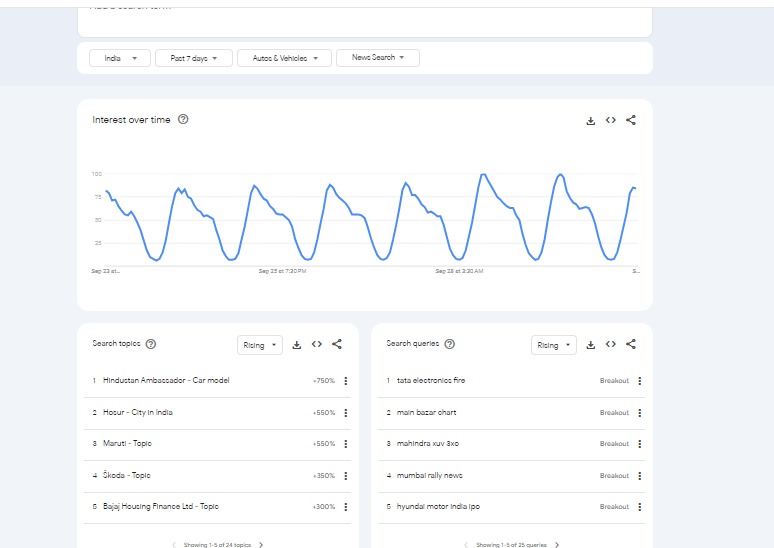Go to next page of search queries
The width and height of the screenshot is (774, 548).
tap(557, 545)
